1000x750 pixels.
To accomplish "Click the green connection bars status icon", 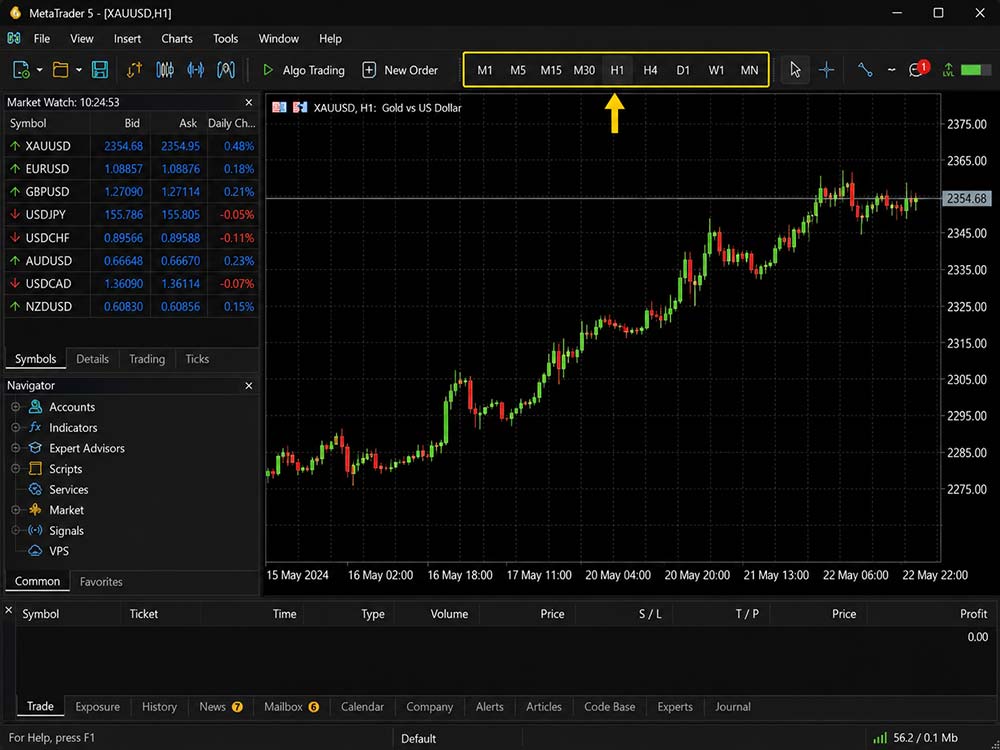I will click(x=880, y=738).
